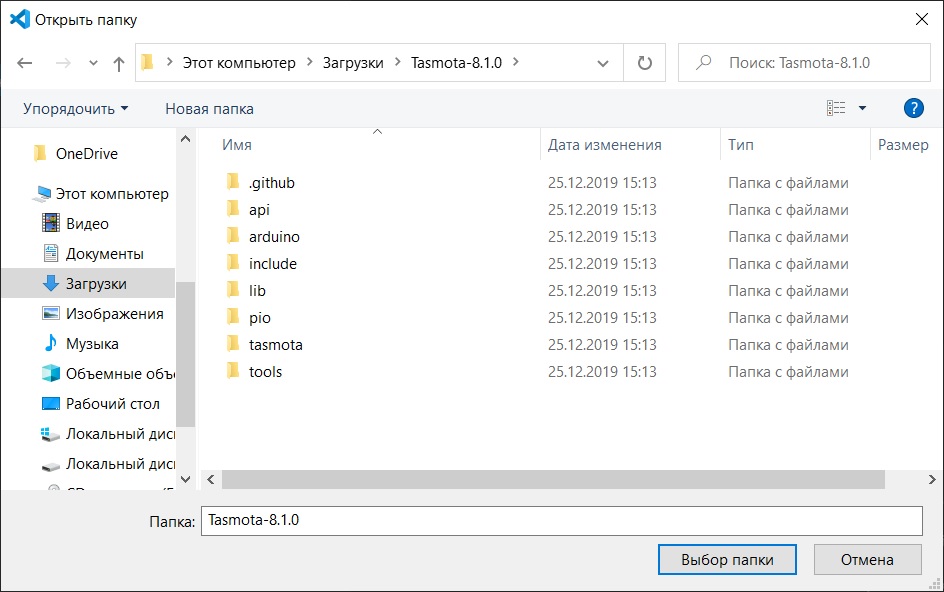The width and height of the screenshot is (944, 592).
Task: Sort by 'Тип' column header
Action: point(741,145)
